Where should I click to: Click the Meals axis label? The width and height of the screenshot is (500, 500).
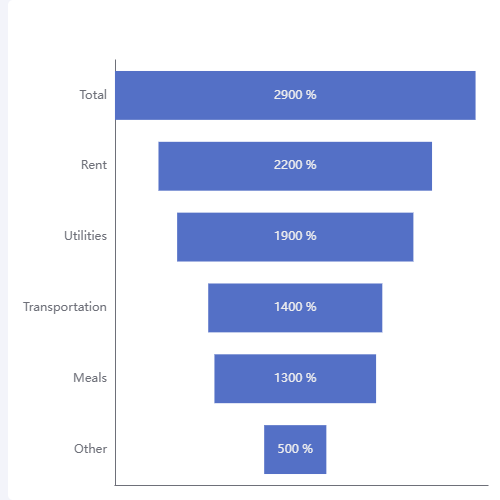[90, 378]
